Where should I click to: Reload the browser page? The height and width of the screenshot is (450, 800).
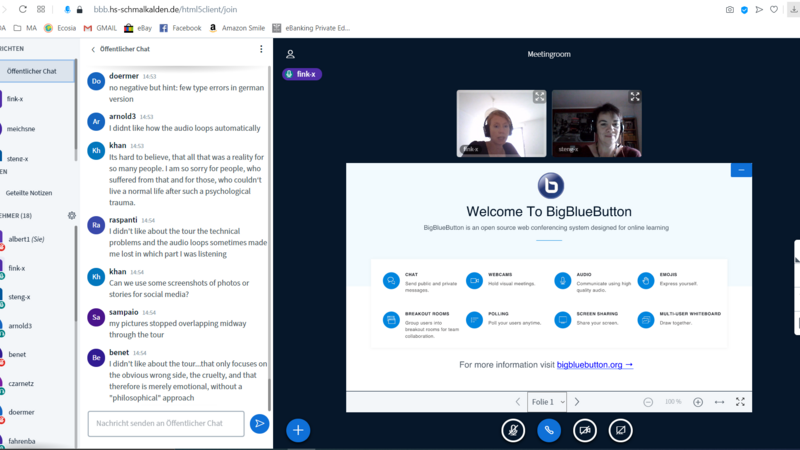[22, 9]
